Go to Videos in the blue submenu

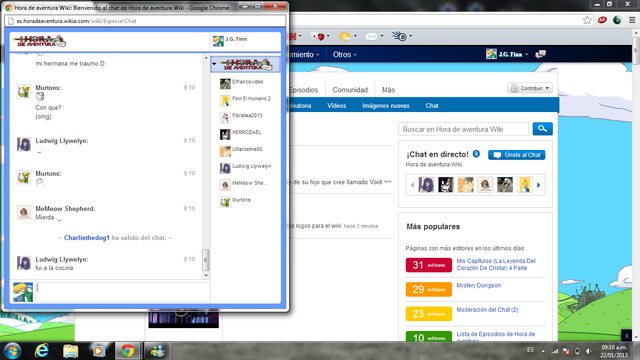click(x=336, y=106)
